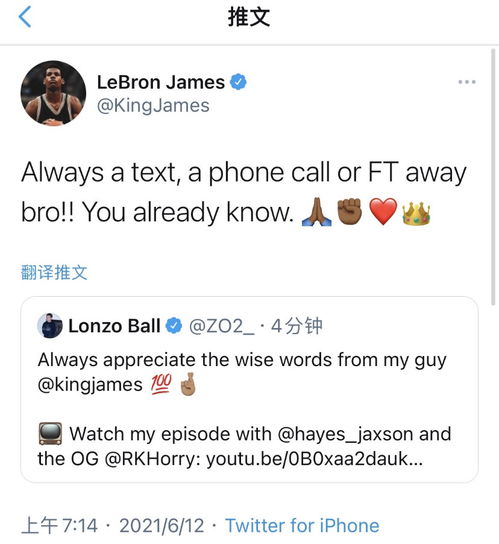
Task: Tap the 2021/6/12 tweet timestamp
Action: (x=162, y=526)
